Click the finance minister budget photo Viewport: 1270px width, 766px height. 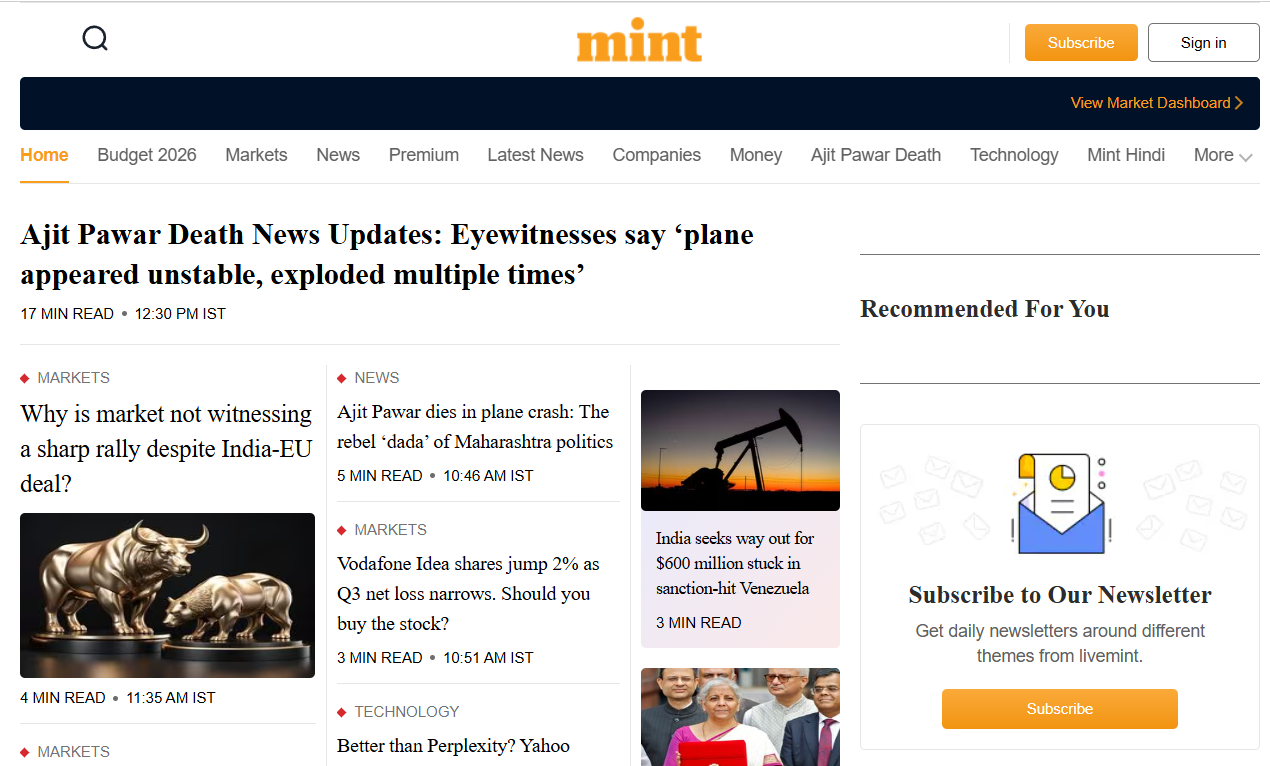tap(740, 716)
